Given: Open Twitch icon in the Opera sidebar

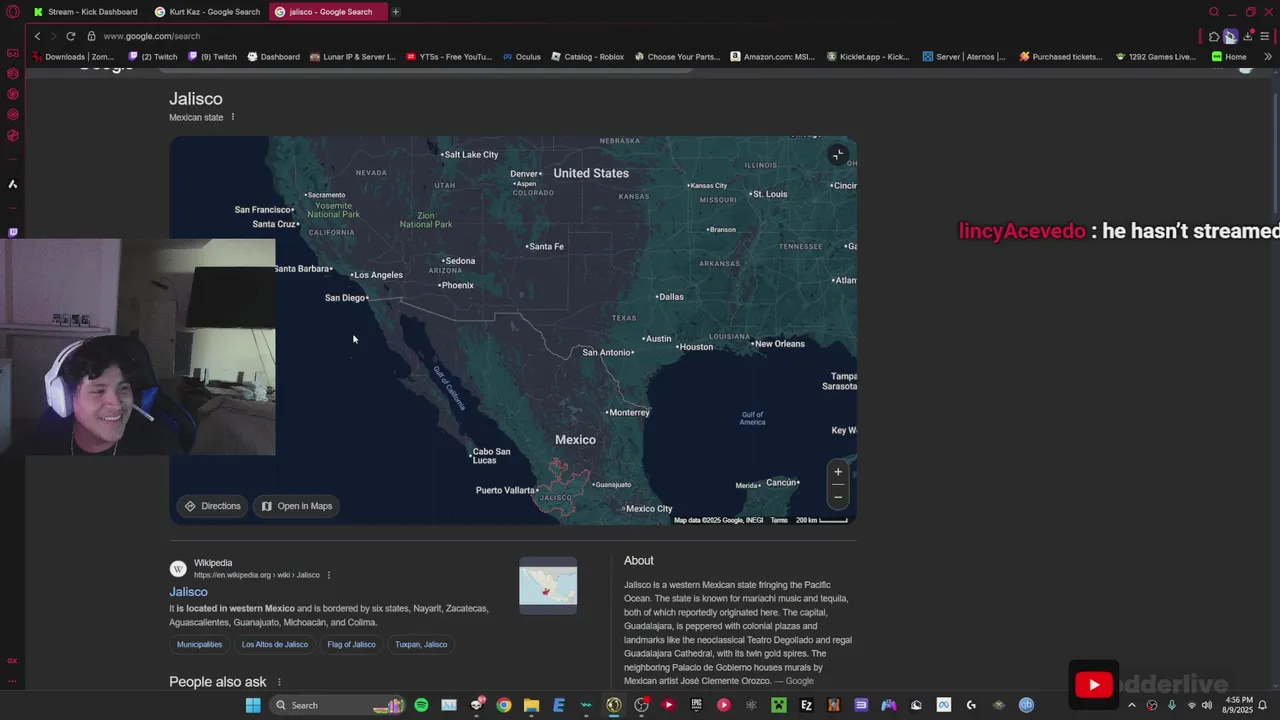Looking at the screenshot, I should tap(13, 232).
